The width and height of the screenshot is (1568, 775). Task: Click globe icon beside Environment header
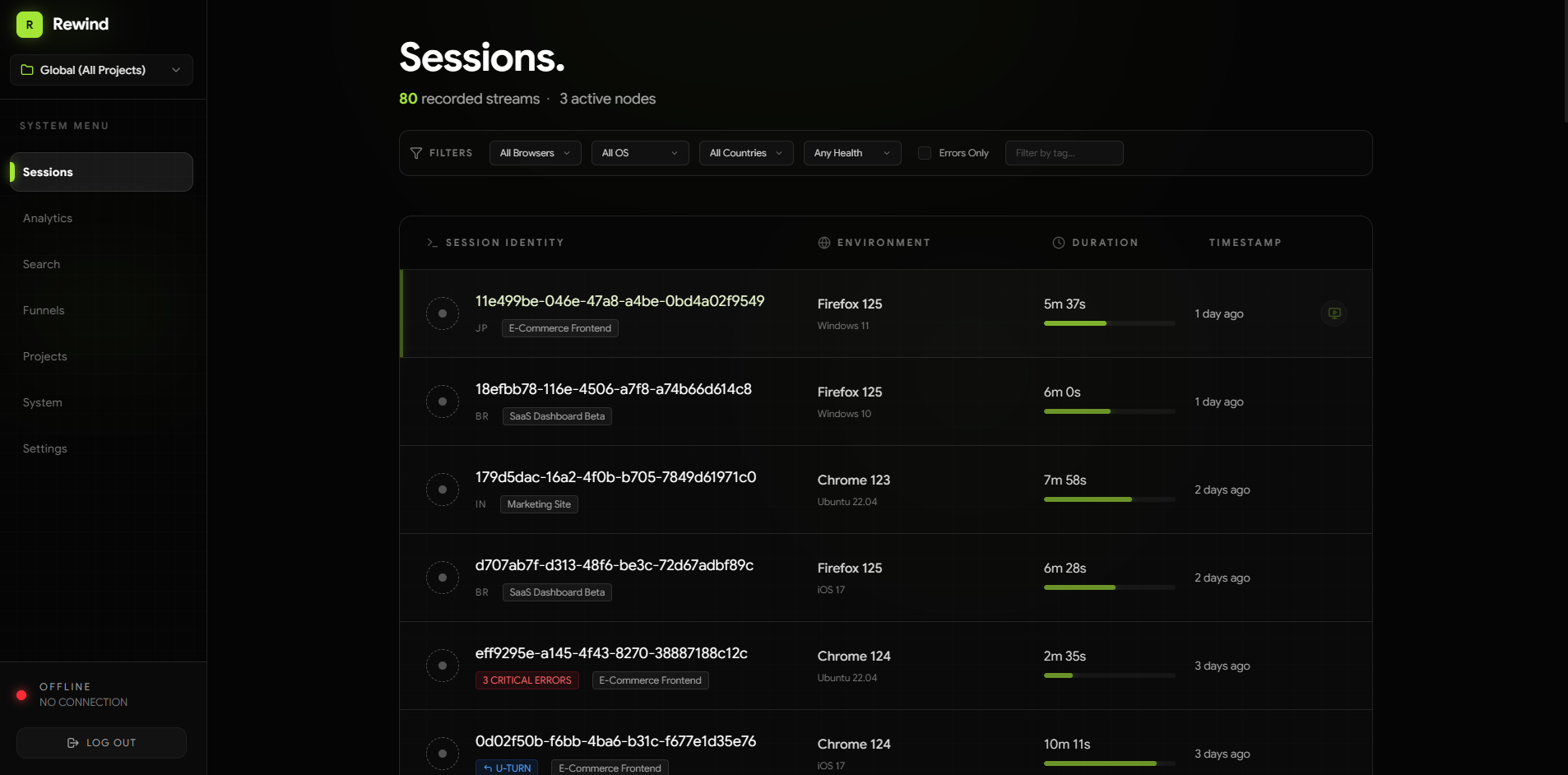tap(824, 243)
